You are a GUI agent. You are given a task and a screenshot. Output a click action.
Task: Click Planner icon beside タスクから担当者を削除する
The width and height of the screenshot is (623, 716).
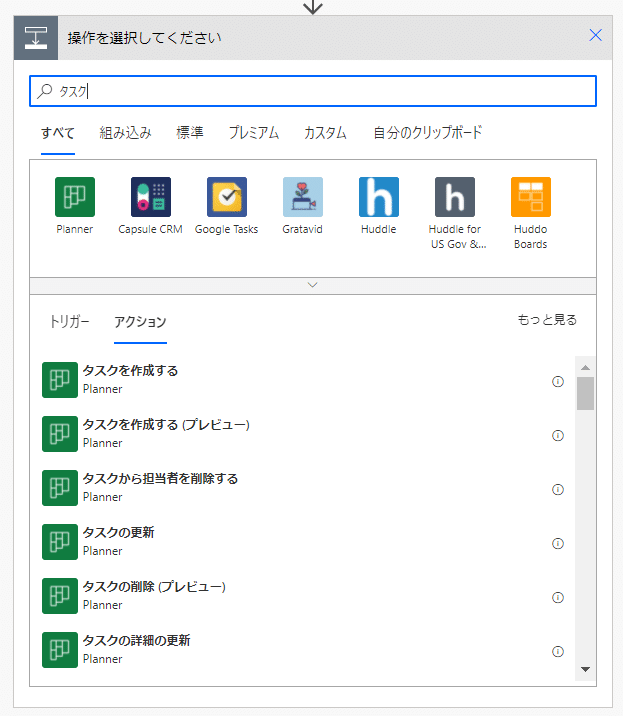tap(60, 488)
